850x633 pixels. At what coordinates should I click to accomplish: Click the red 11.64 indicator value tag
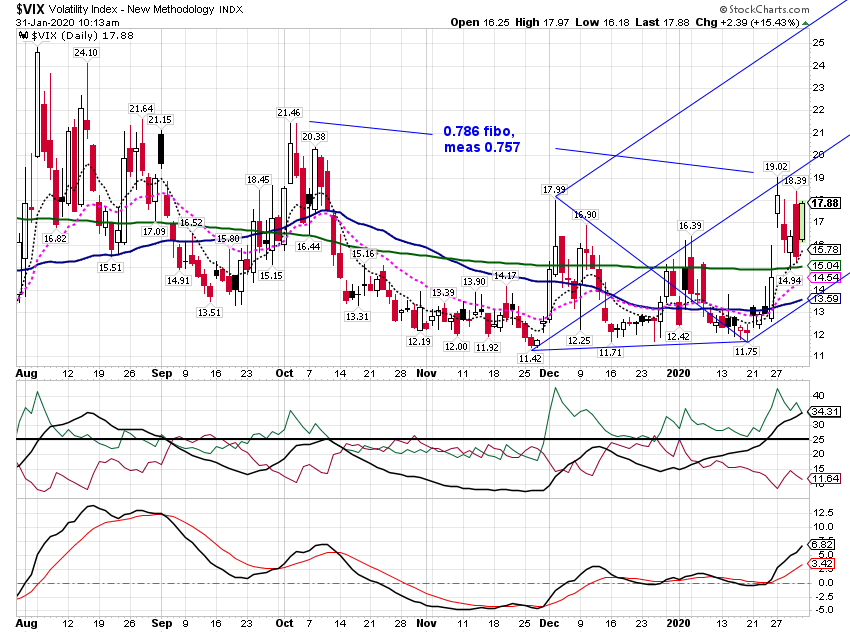[x=825, y=478]
